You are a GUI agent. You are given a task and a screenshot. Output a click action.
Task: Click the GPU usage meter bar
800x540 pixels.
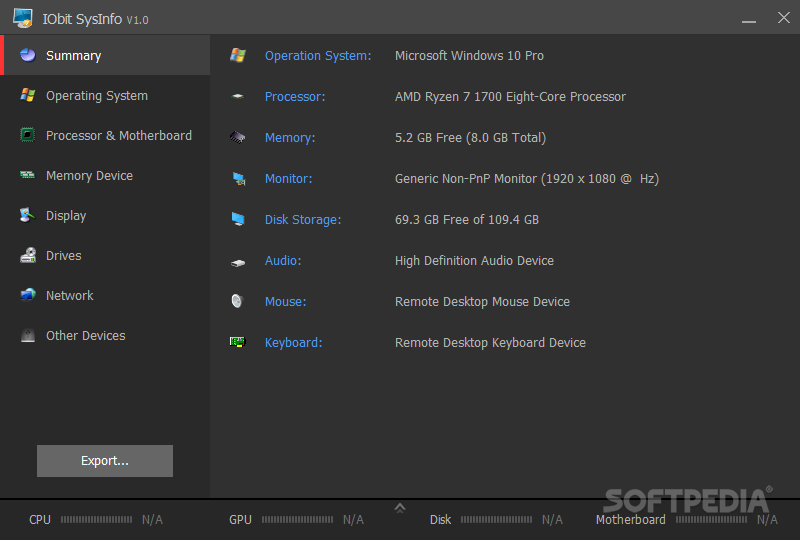tap(297, 520)
